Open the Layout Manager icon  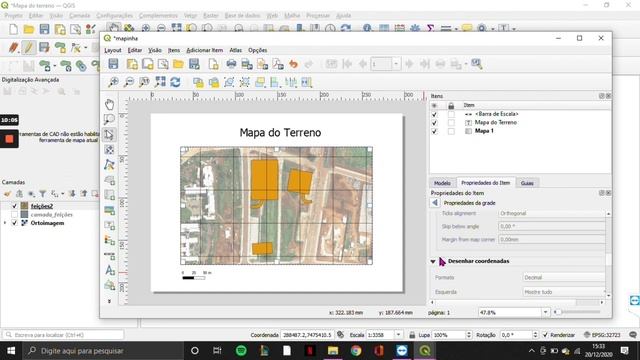(163, 64)
